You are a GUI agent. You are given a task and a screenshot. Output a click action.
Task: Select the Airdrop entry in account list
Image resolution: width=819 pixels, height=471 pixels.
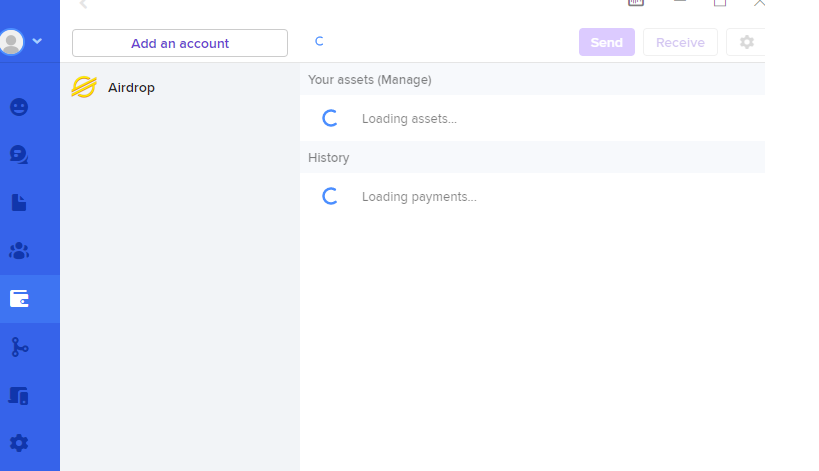point(131,88)
